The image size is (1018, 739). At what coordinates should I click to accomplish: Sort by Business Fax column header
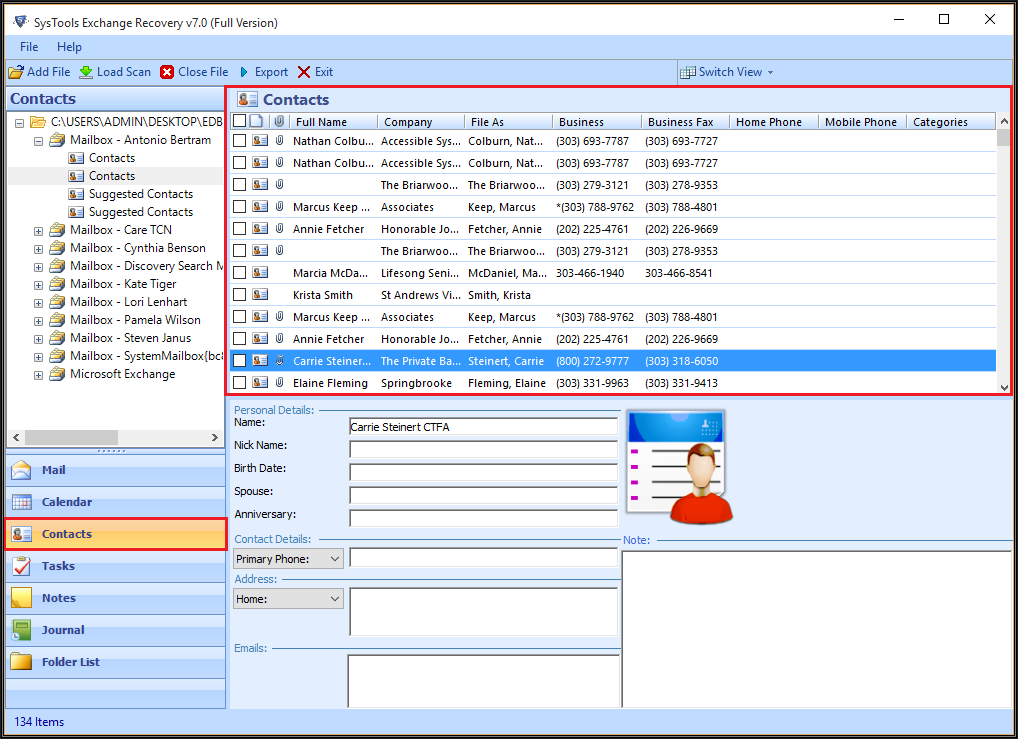[685, 121]
